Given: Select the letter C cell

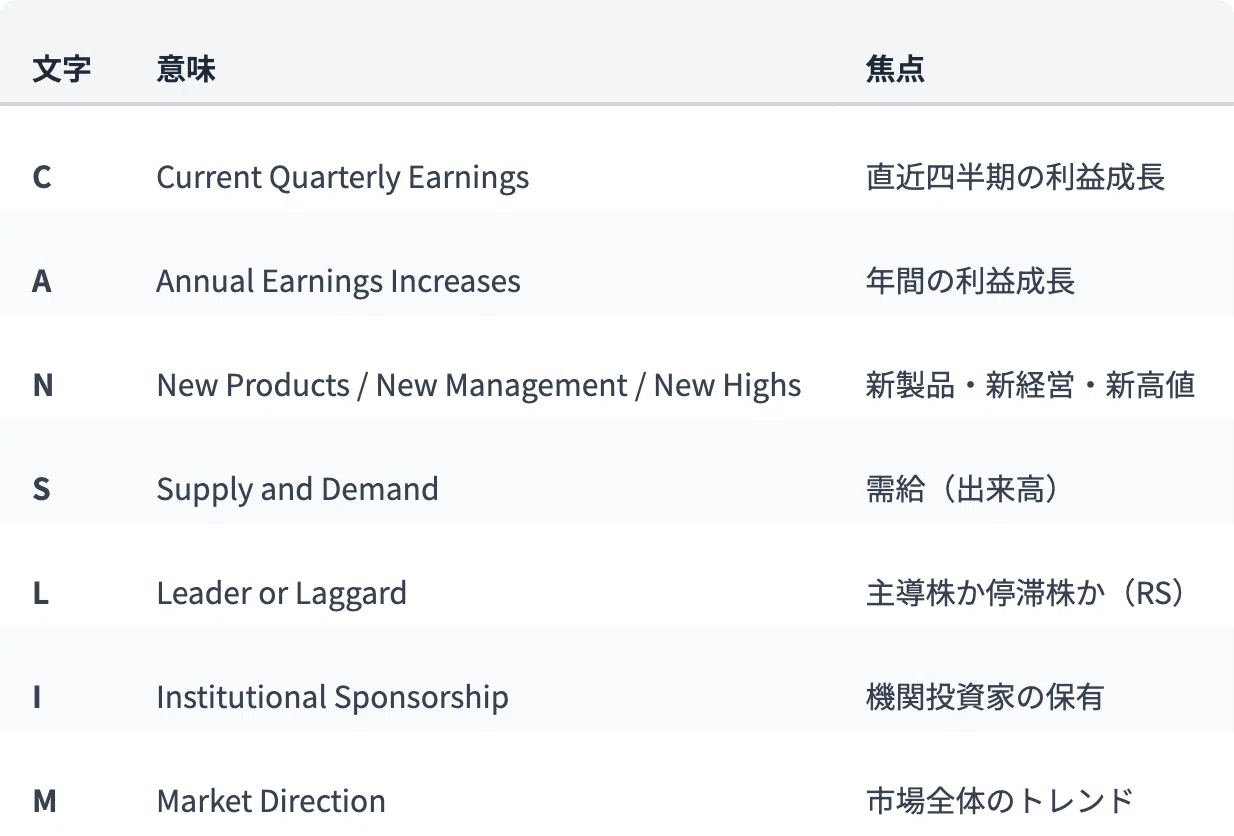Looking at the screenshot, I should pyautogui.click(x=42, y=178).
